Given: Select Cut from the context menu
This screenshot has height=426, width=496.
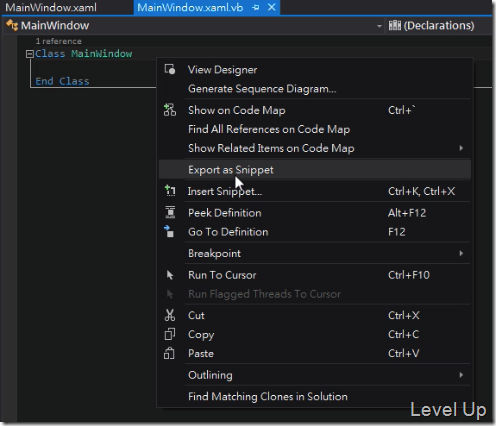Looking at the screenshot, I should point(315,315).
